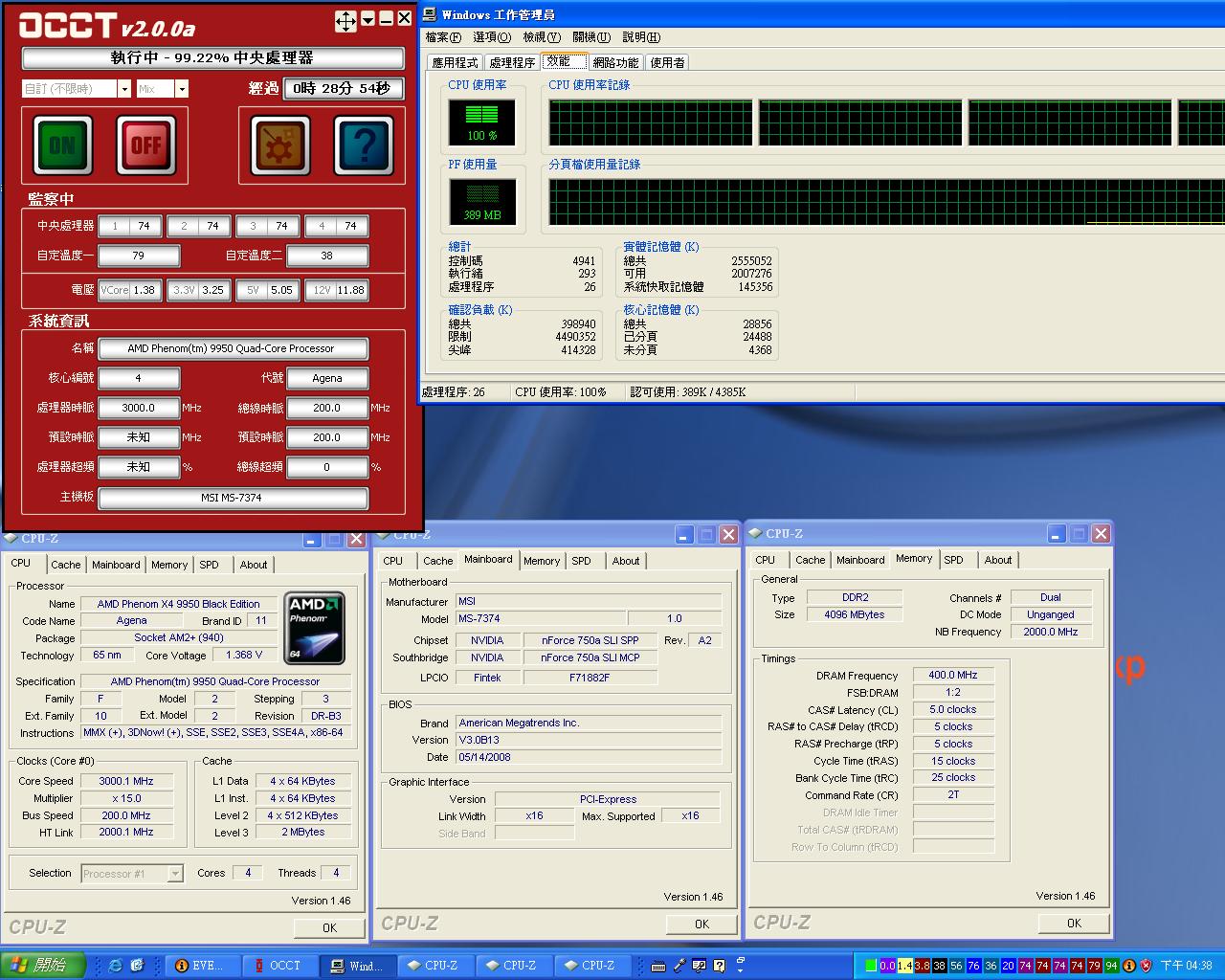Screen dimensions: 1225x980
Task: Open the OCCT title bar down-arrow menu
Action: (x=368, y=19)
